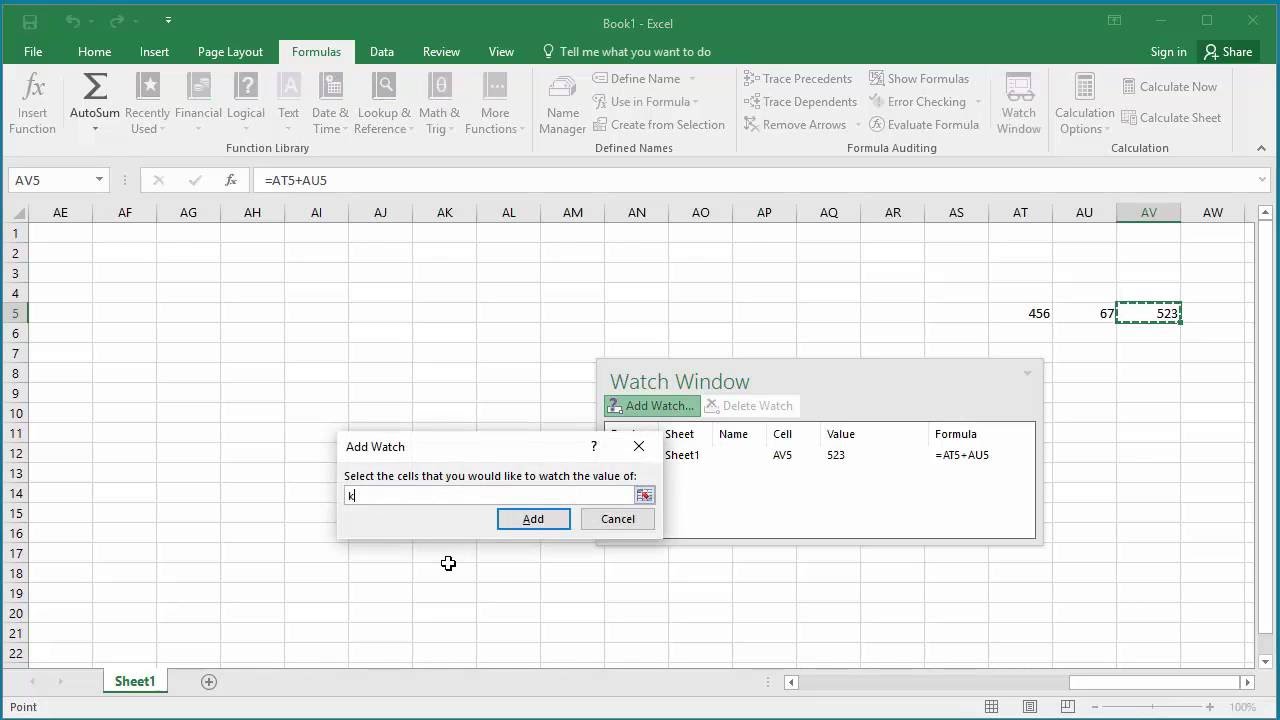The height and width of the screenshot is (720, 1280).
Task: Click the Save icon in title bar
Action: tap(29, 21)
